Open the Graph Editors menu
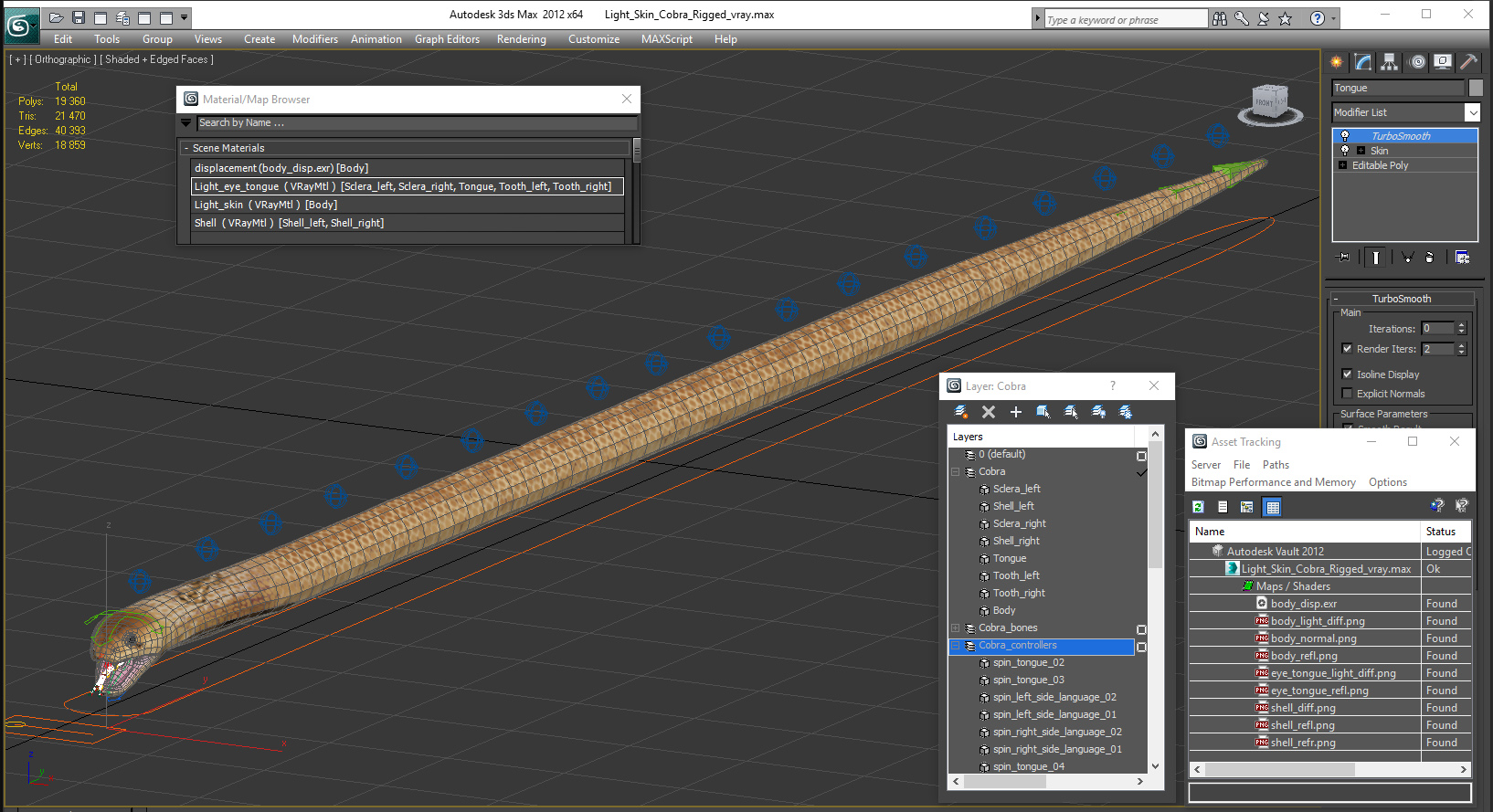 [447, 39]
